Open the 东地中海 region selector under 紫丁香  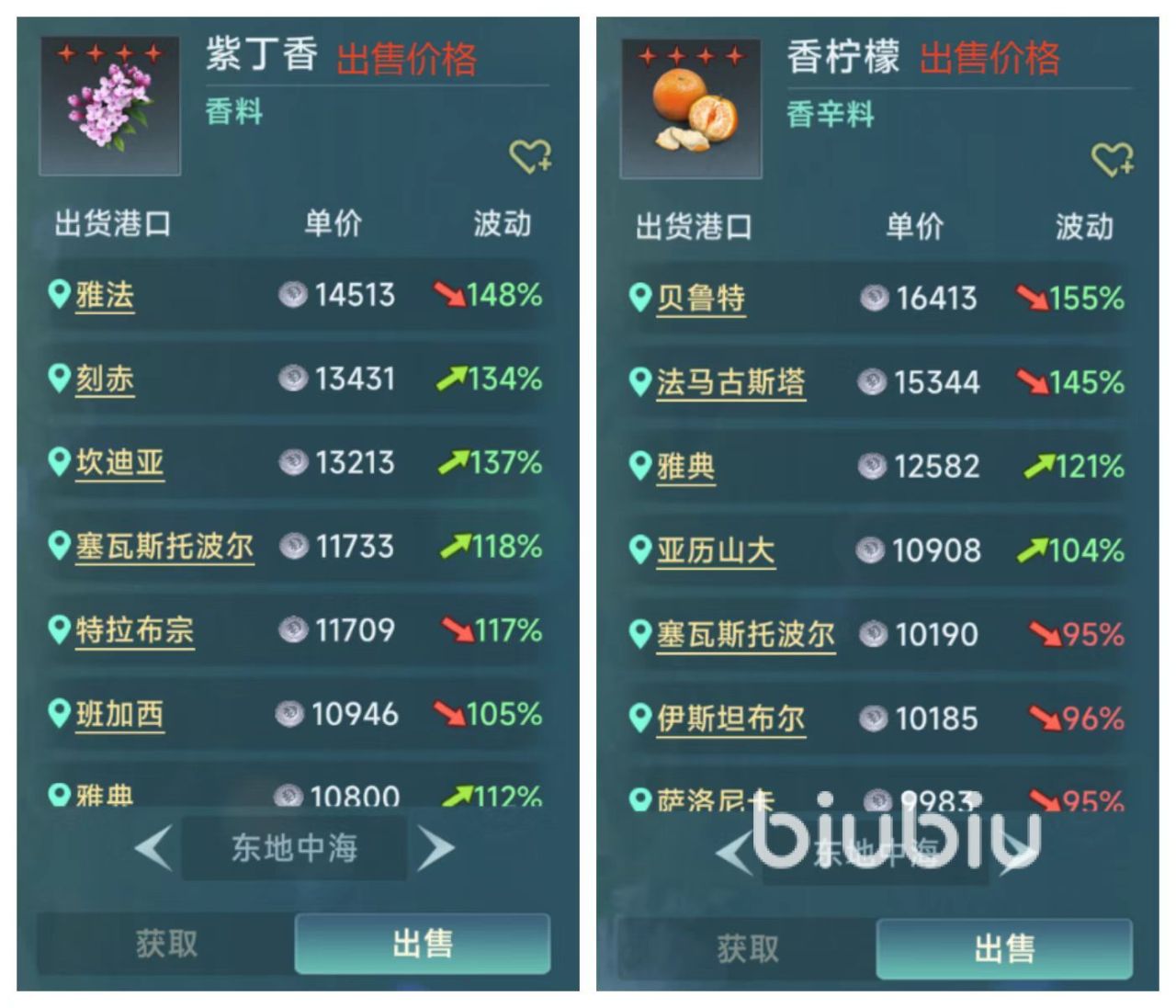click(x=294, y=847)
